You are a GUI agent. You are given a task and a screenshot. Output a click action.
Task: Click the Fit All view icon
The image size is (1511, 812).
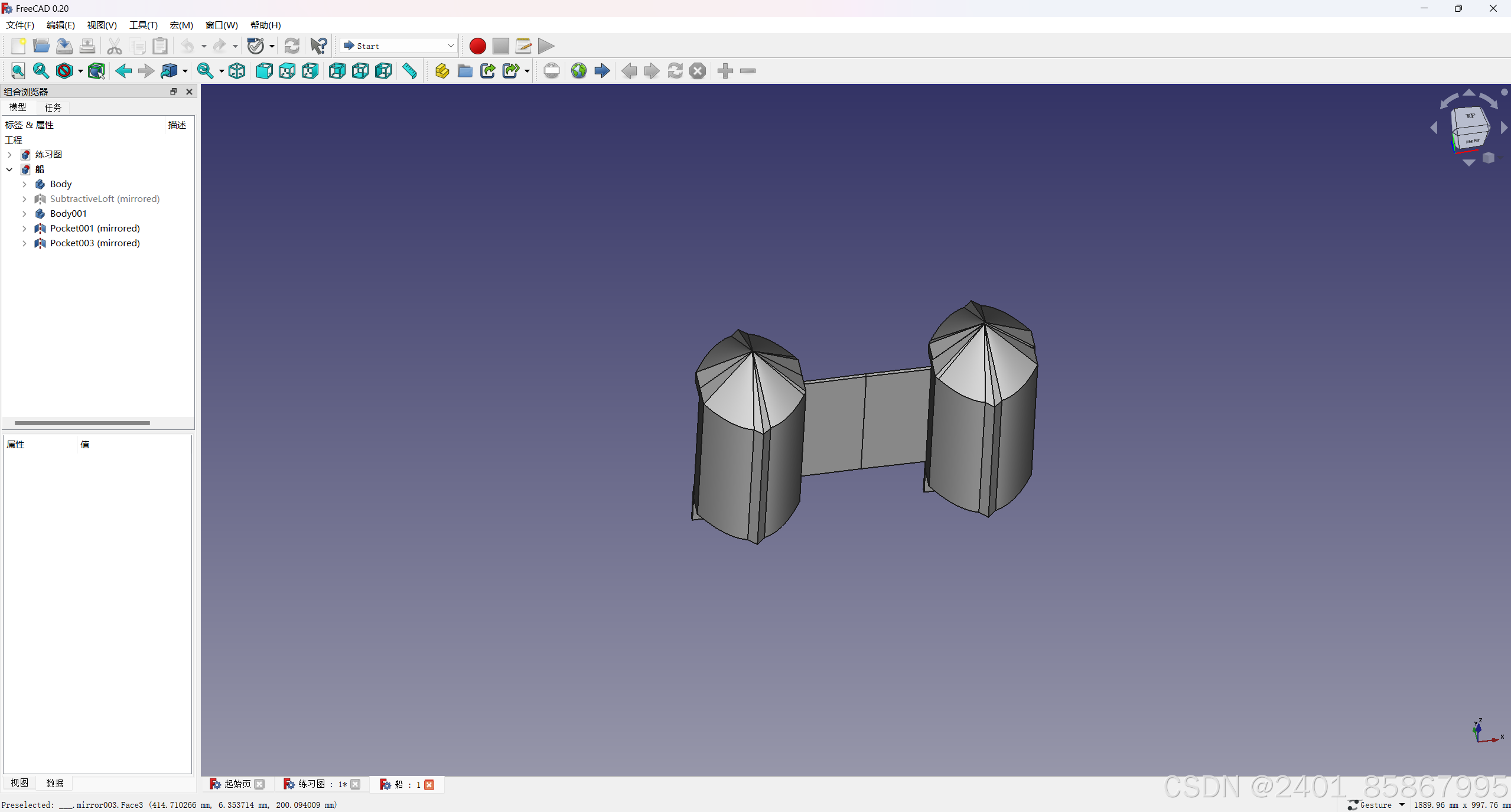tap(18, 71)
